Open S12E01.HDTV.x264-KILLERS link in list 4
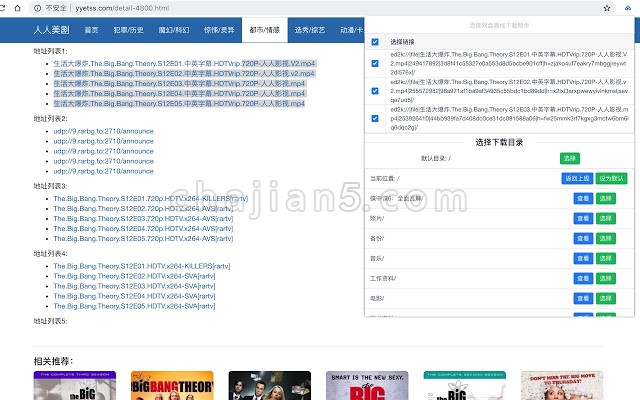The image size is (640, 400). coord(142,266)
